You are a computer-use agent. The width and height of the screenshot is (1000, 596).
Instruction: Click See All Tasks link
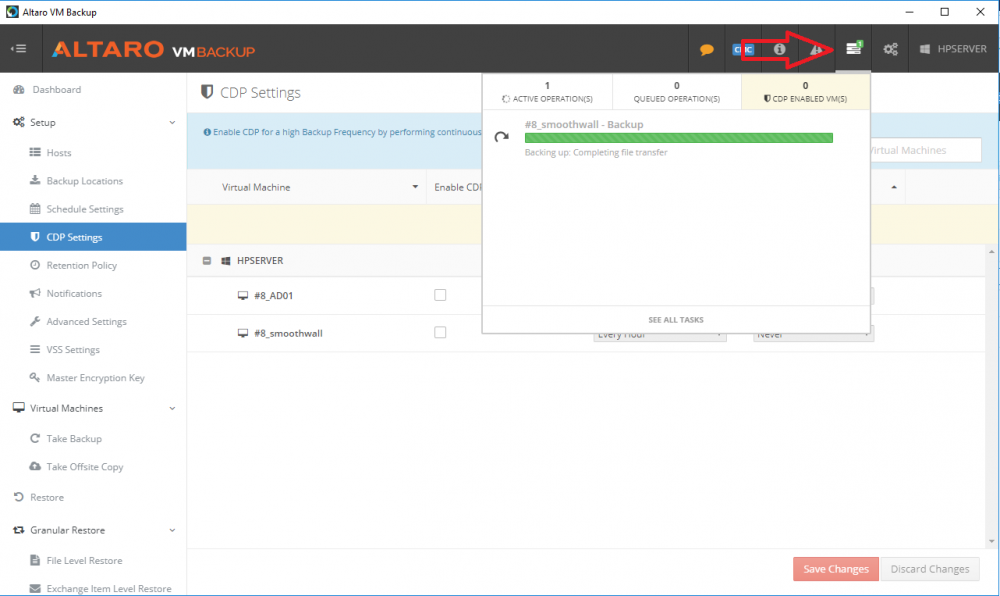click(x=676, y=320)
